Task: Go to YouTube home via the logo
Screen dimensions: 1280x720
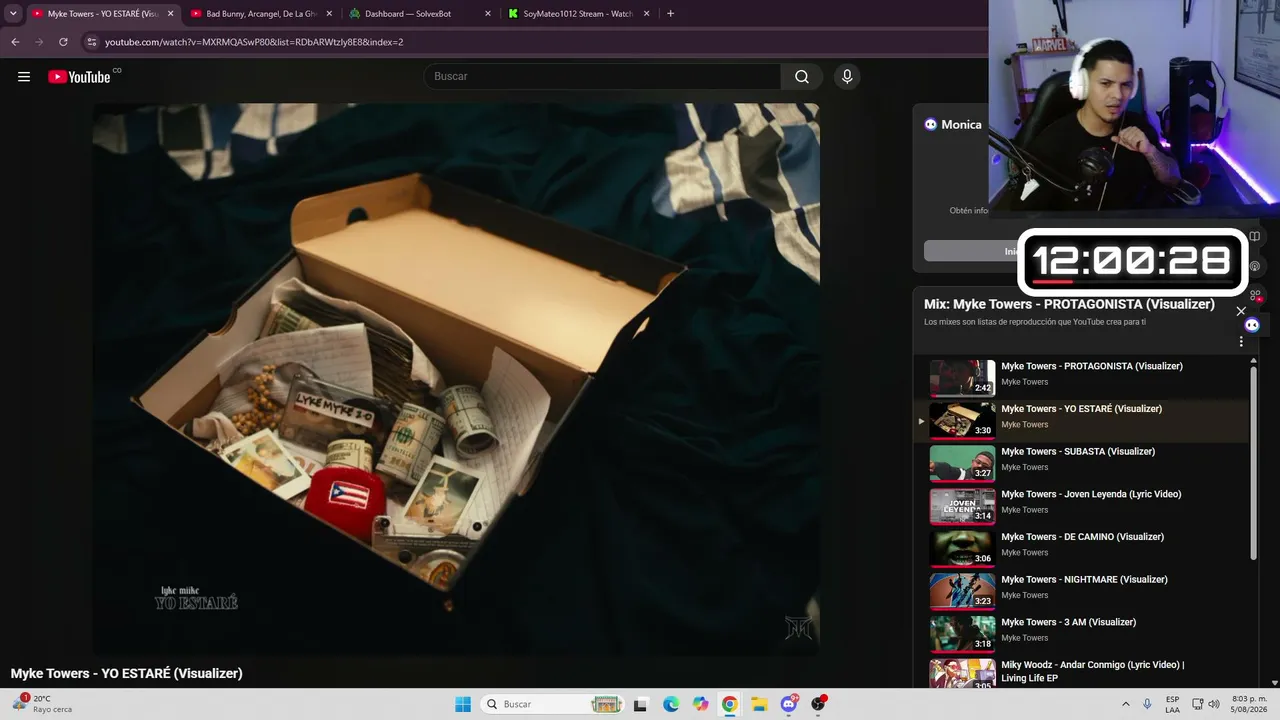Action: click(x=79, y=77)
